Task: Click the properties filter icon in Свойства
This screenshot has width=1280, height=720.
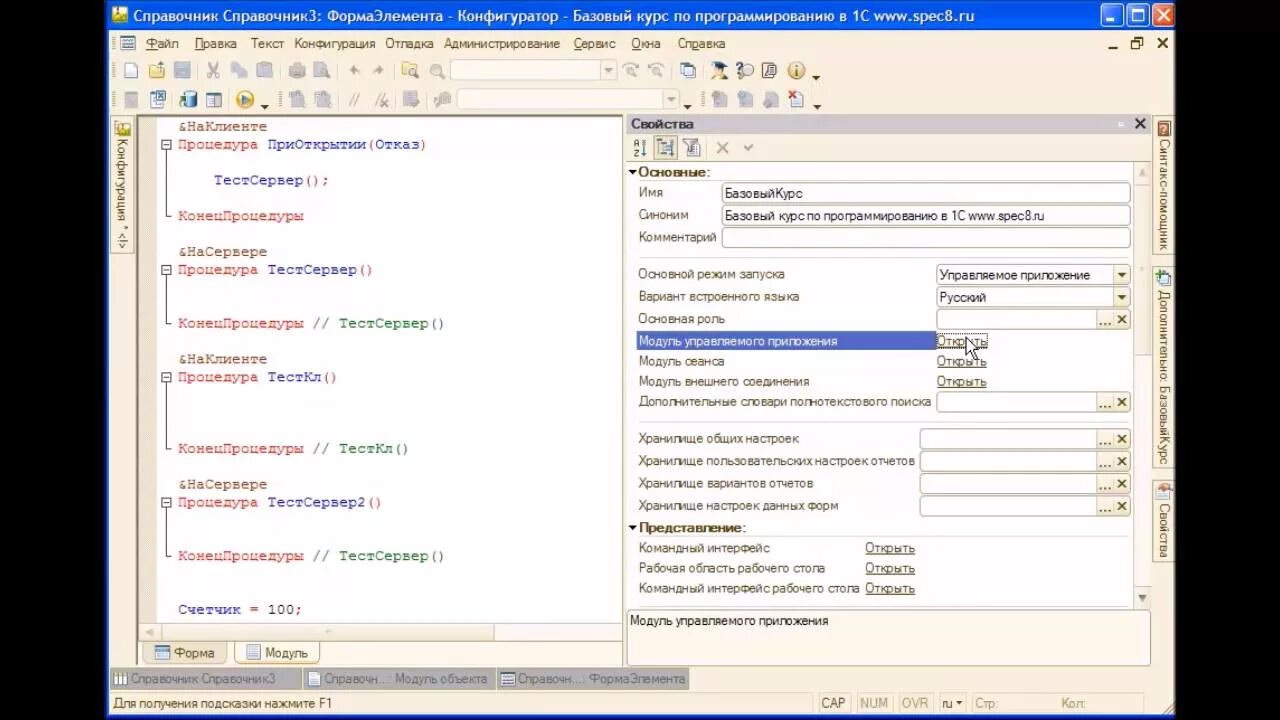Action: coord(691,148)
